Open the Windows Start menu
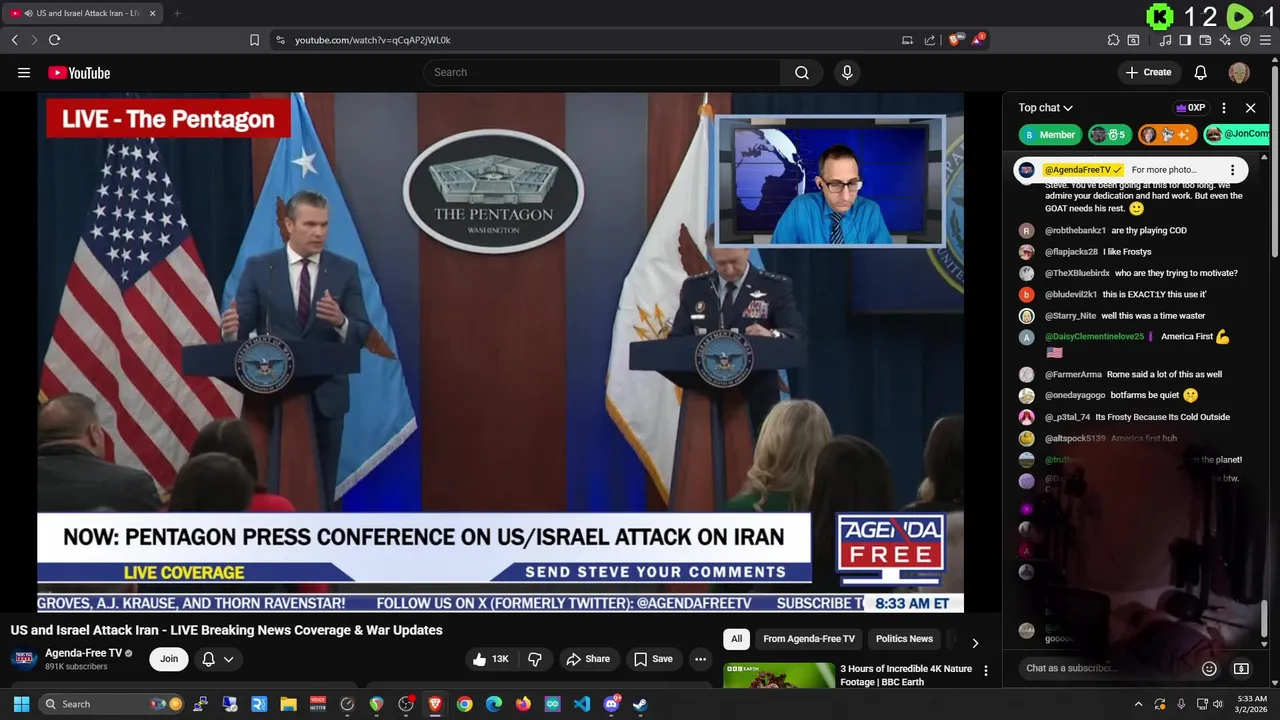Screen dimensions: 1280x720 21,704
